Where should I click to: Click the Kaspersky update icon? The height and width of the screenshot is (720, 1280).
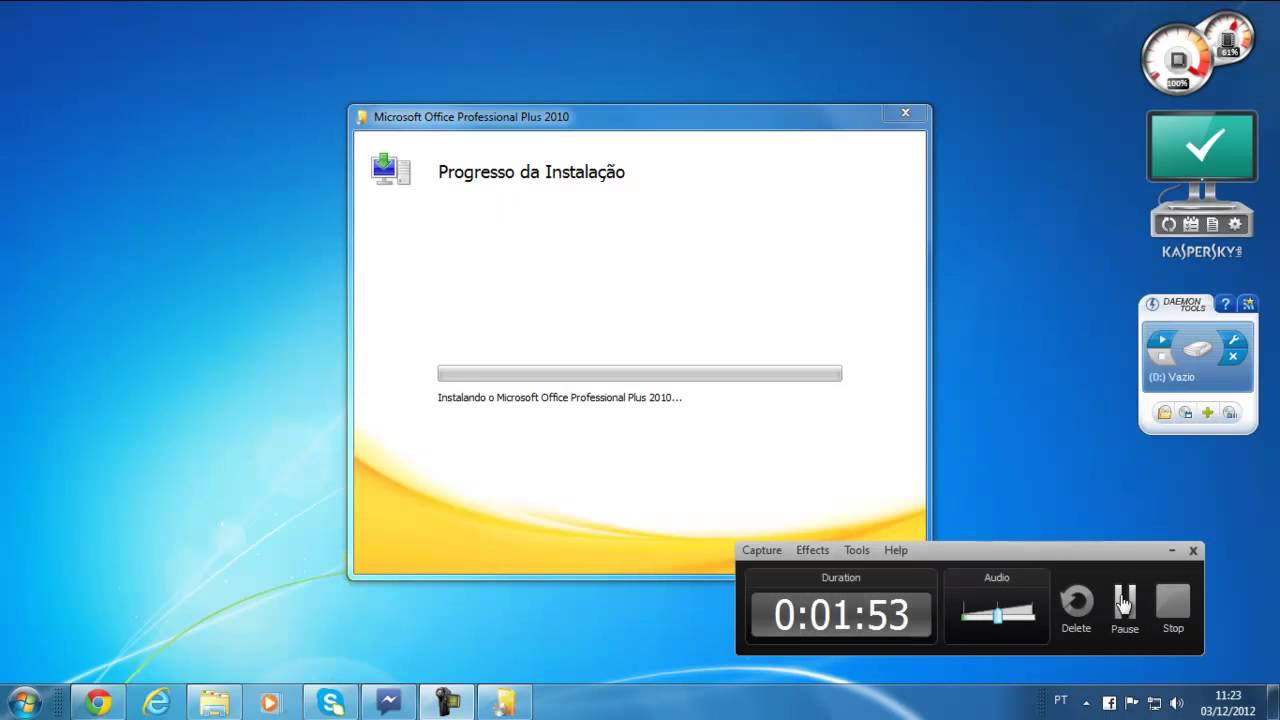[1169, 224]
